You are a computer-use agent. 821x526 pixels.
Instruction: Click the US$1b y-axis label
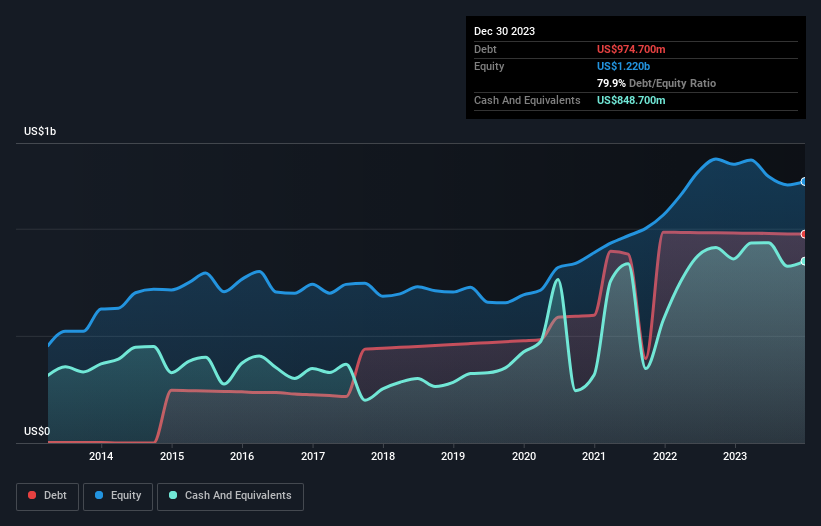(40, 131)
